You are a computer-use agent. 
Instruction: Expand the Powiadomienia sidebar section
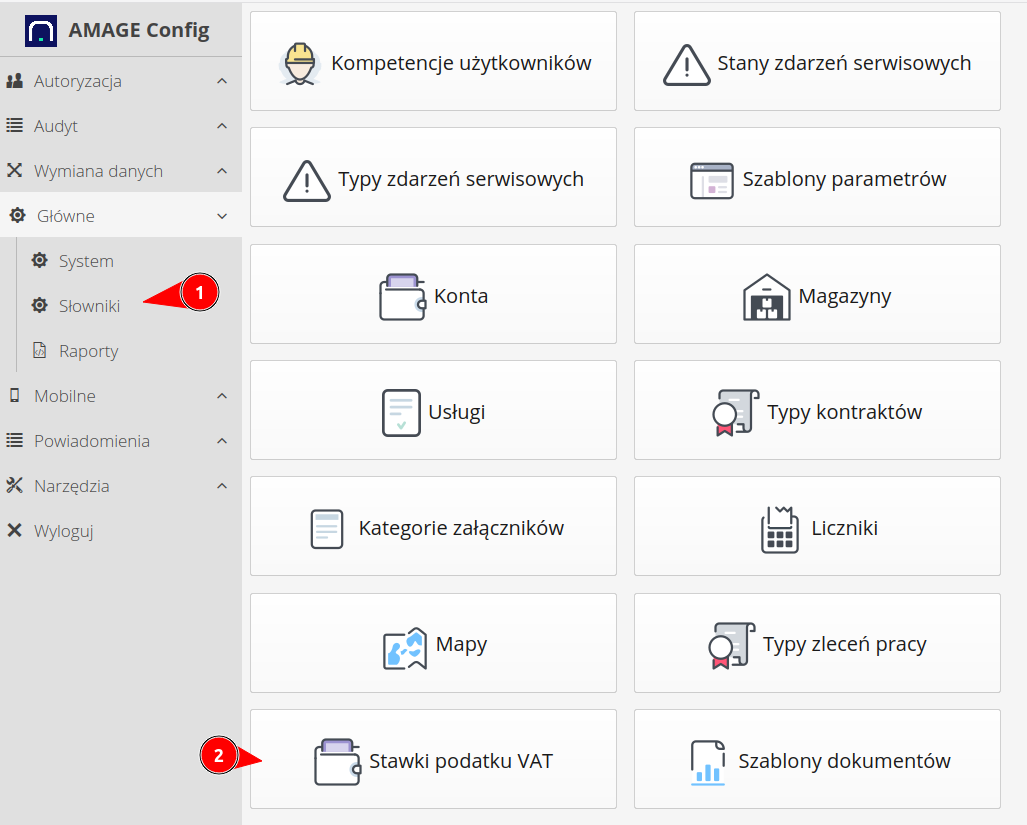92,441
